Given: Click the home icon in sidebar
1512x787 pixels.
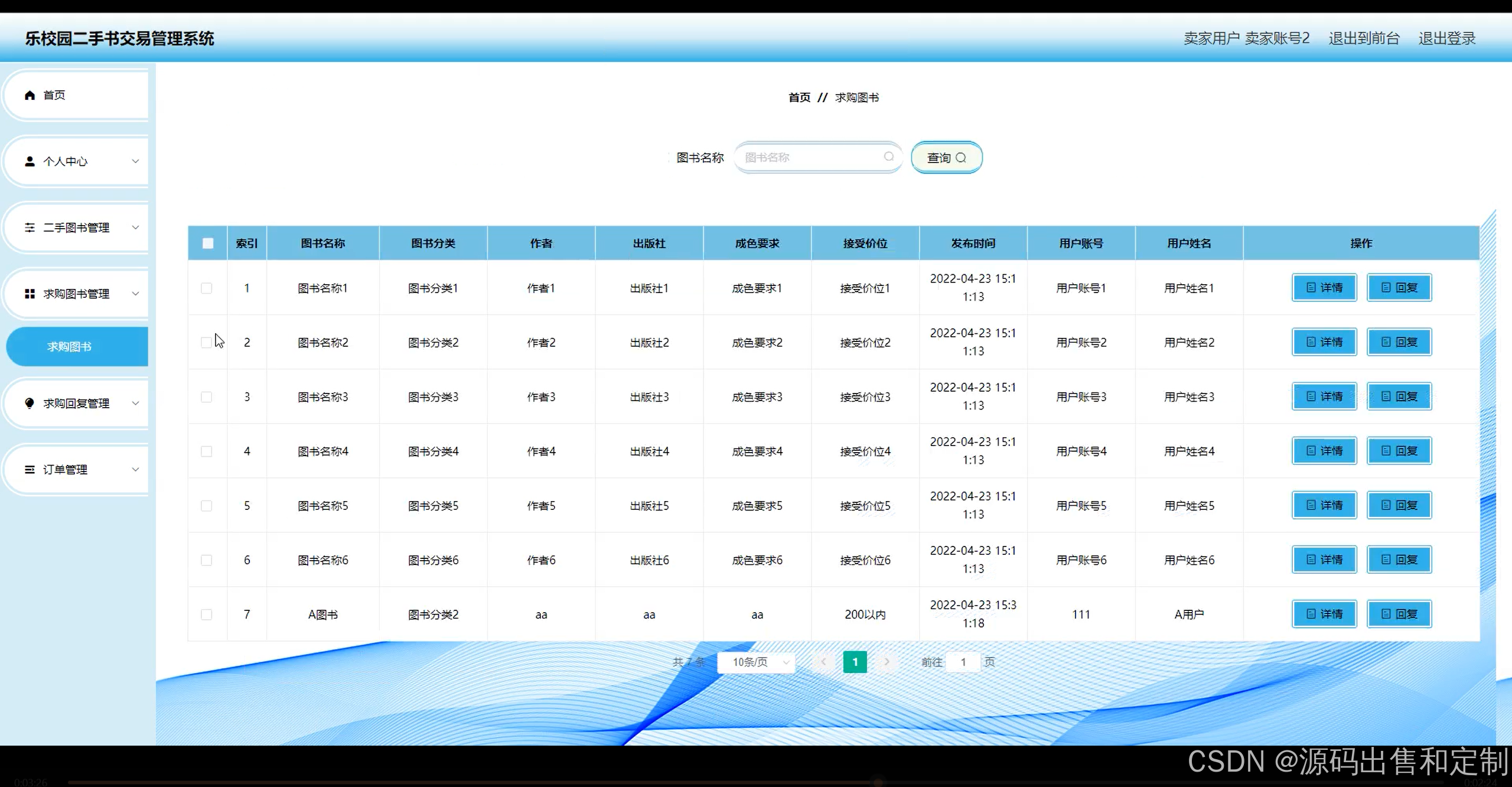Looking at the screenshot, I should (30, 95).
